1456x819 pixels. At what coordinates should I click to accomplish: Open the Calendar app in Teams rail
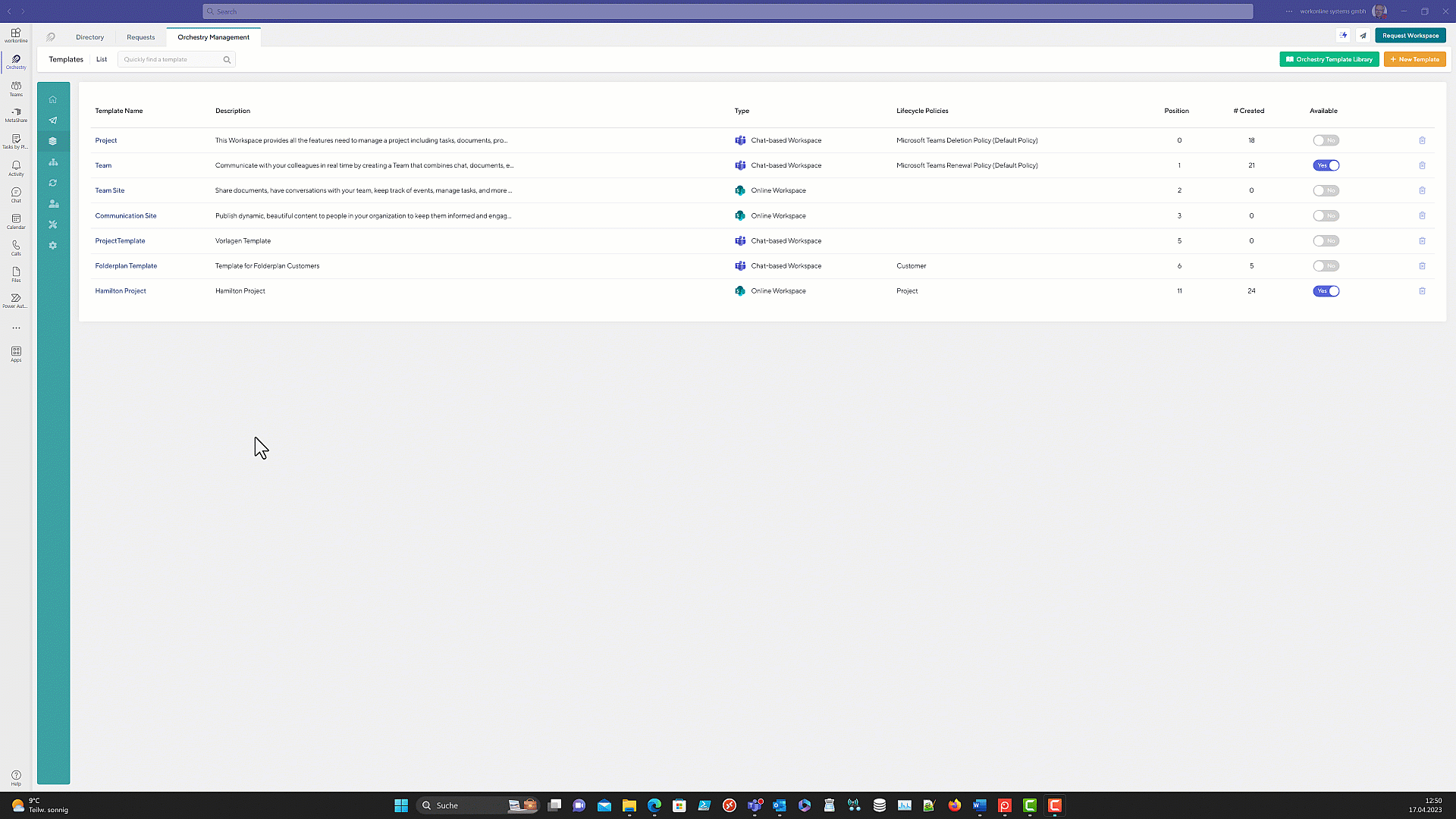[x=16, y=221]
